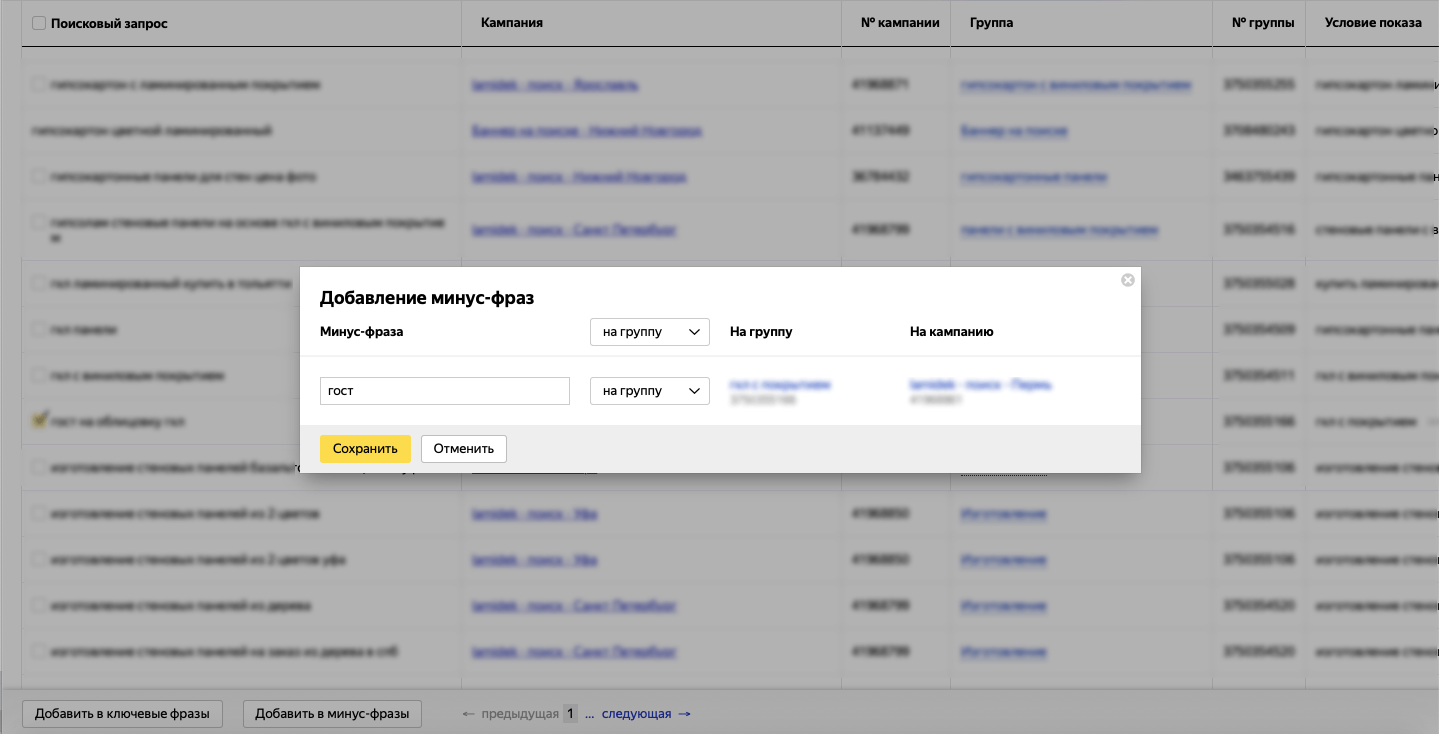Click the Группа column header
The height and width of the screenshot is (734, 1439).
(991, 23)
